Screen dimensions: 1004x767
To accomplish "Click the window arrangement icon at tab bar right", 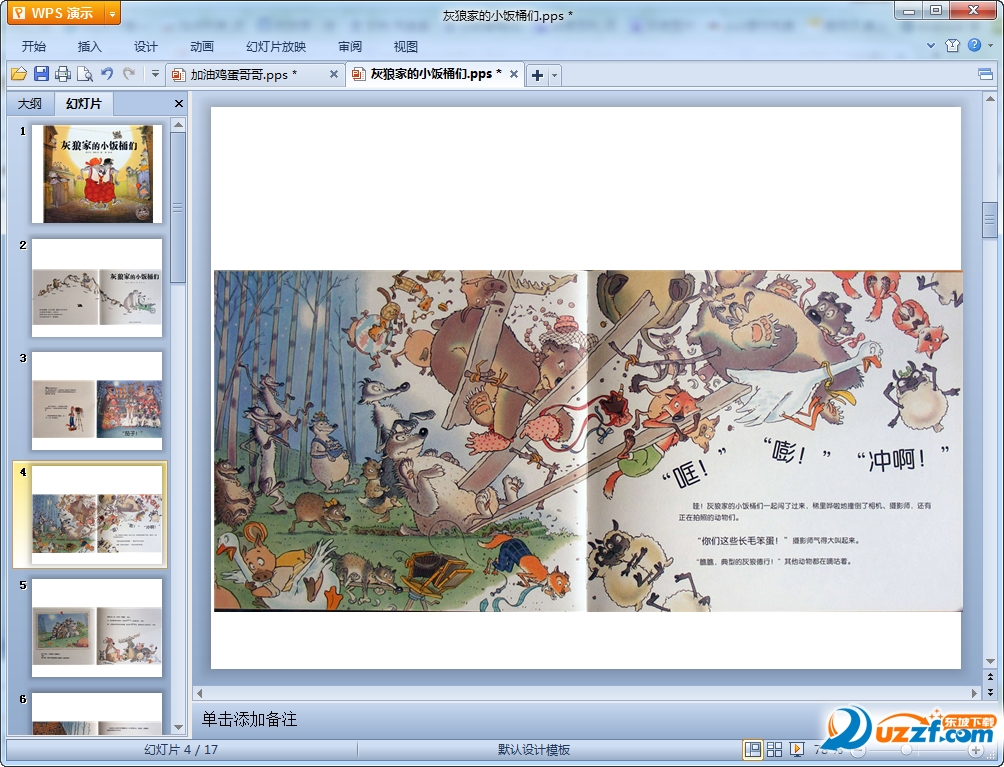I will pos(985,74).
